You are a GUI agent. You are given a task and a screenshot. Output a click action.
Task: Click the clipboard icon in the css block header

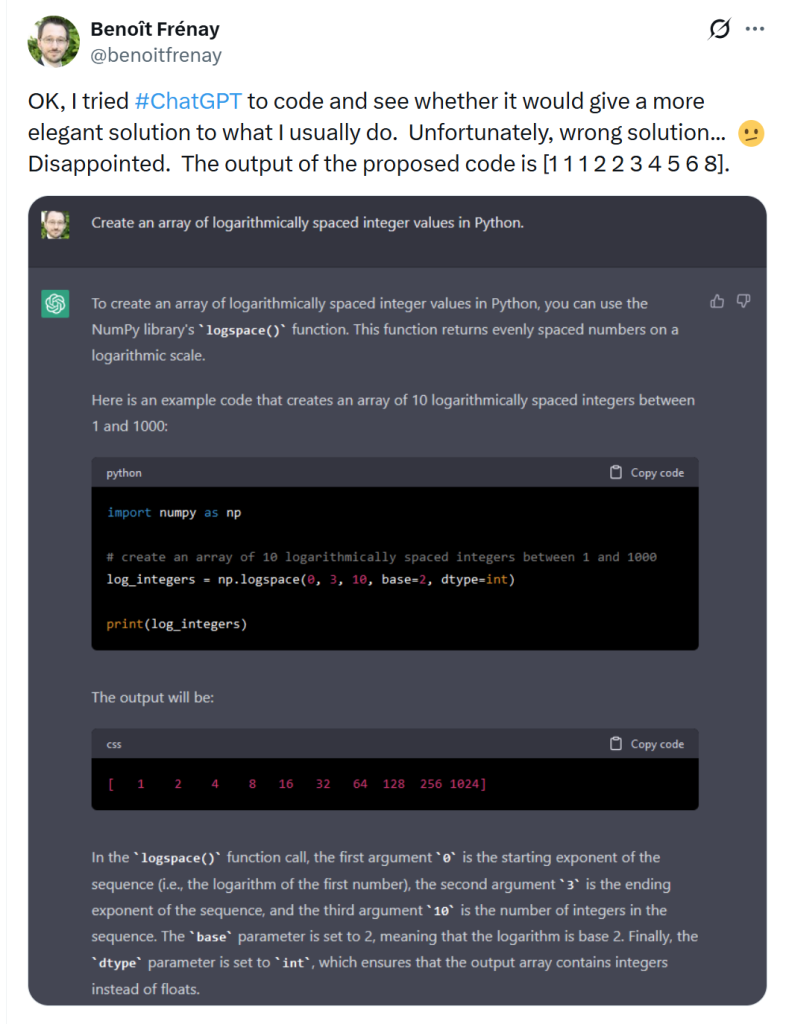(616, 744)
